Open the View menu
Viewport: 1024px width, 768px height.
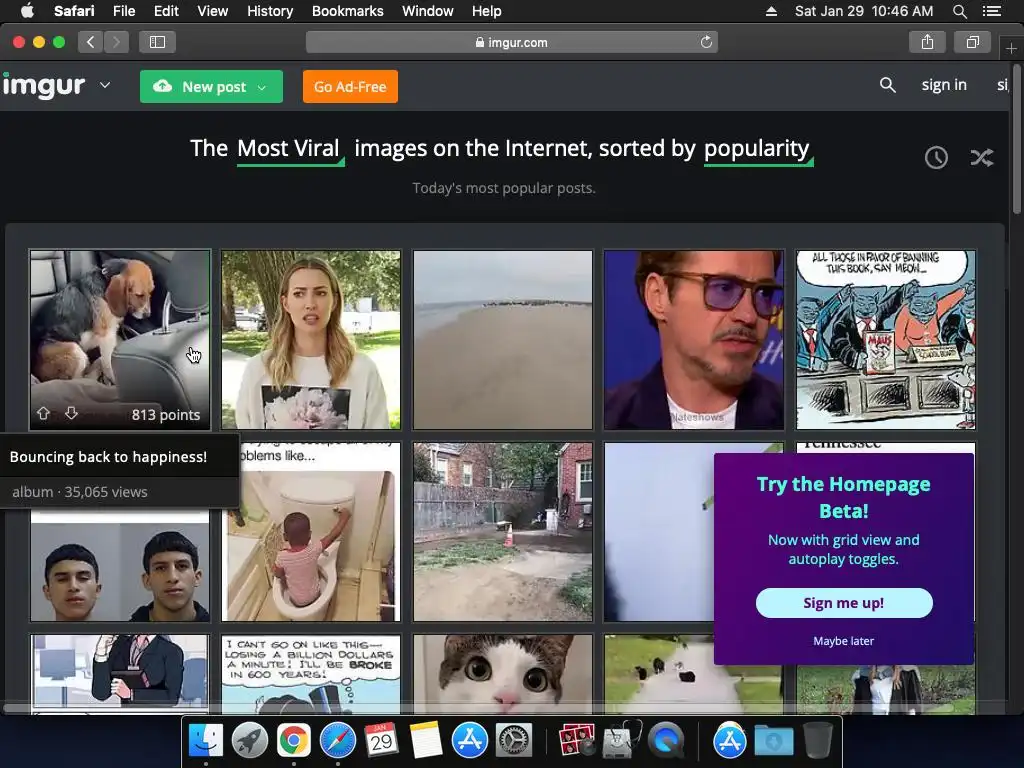coord(212,11)
